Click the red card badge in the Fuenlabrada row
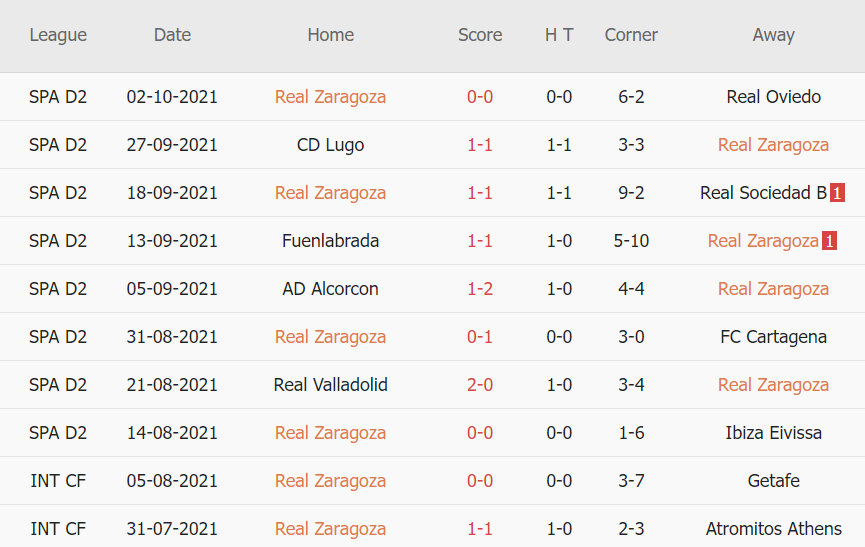The height and width of the screenshot is (547, 865). coord(829,241)
